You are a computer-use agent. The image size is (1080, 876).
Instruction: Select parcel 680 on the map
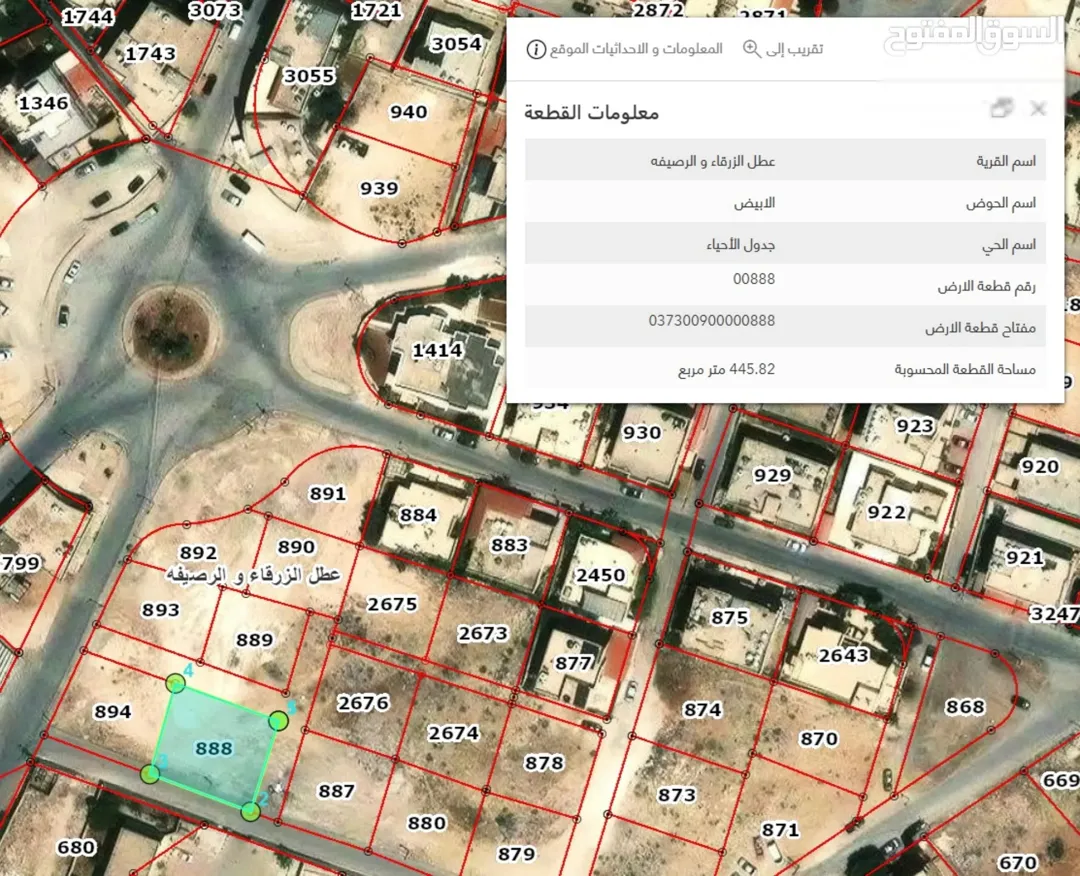pyautogui.click(x=76, y=846)
